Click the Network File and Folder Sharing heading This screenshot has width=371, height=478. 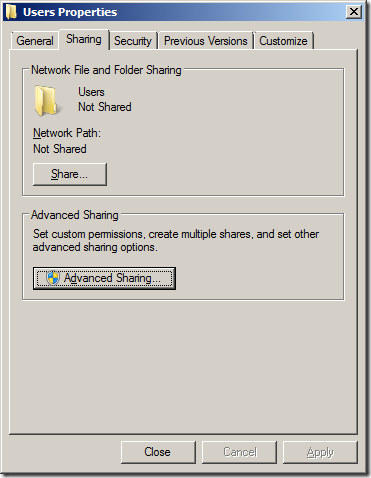click(x=106, y=70)
